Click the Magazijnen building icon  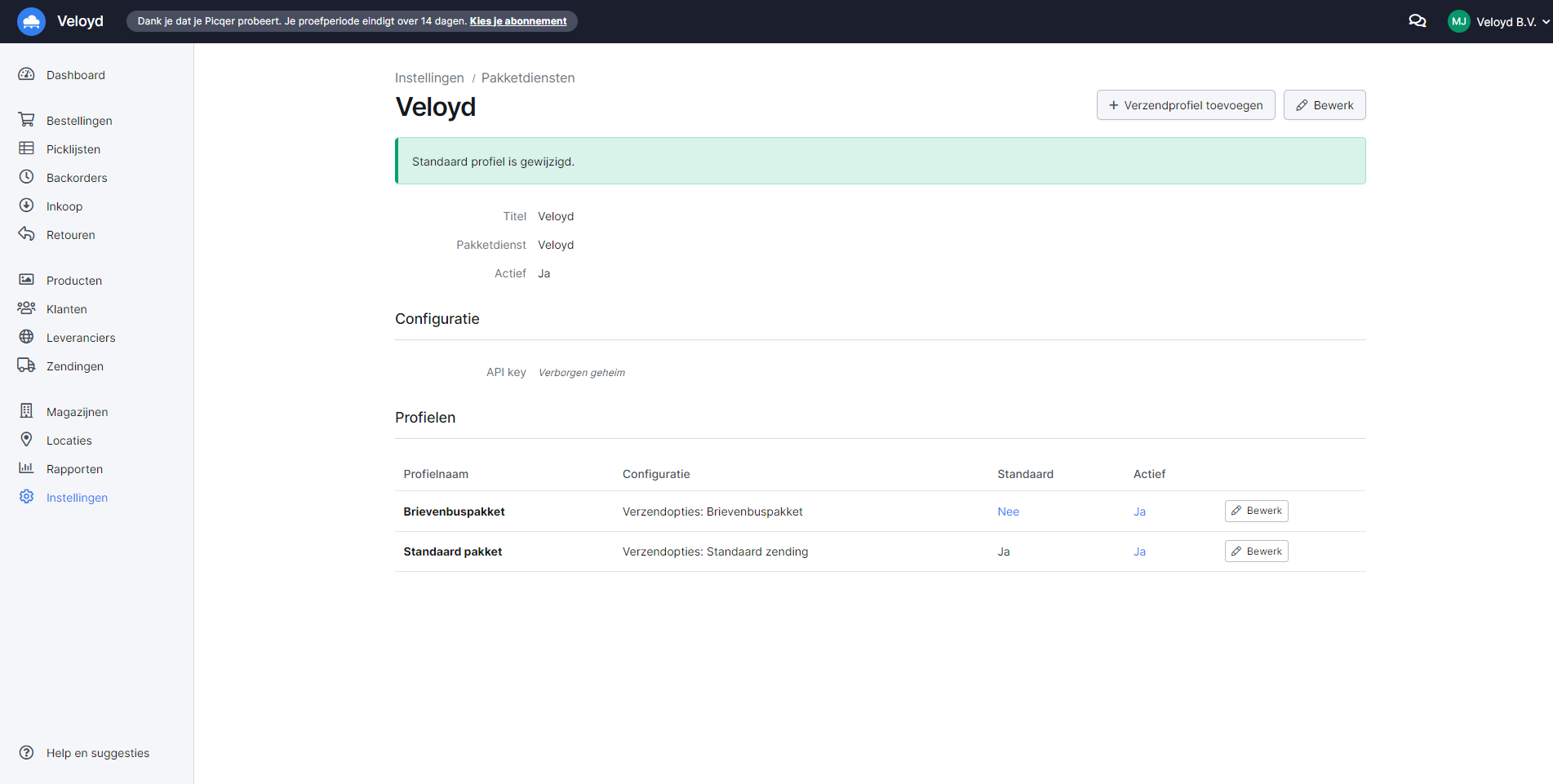[x=26, y=411]
